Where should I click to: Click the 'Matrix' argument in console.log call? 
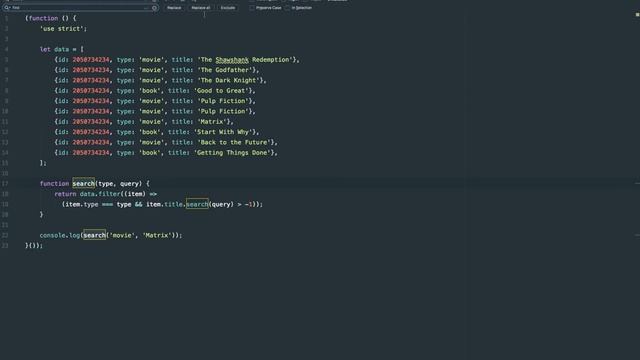tap(157, 235)
